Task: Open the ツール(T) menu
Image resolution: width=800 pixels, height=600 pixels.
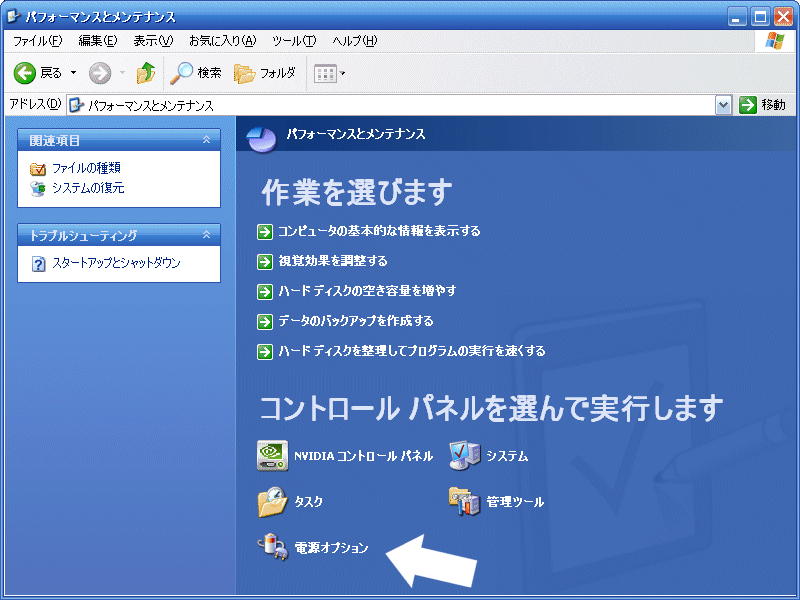Action: coord(294,41)
